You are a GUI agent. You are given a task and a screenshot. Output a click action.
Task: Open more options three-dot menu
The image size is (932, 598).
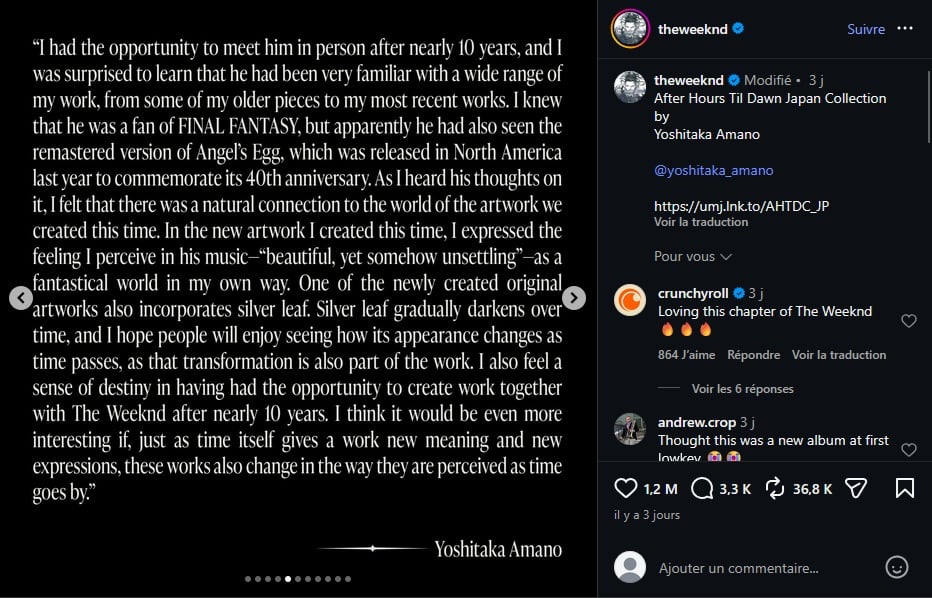[x=905, y=29]
